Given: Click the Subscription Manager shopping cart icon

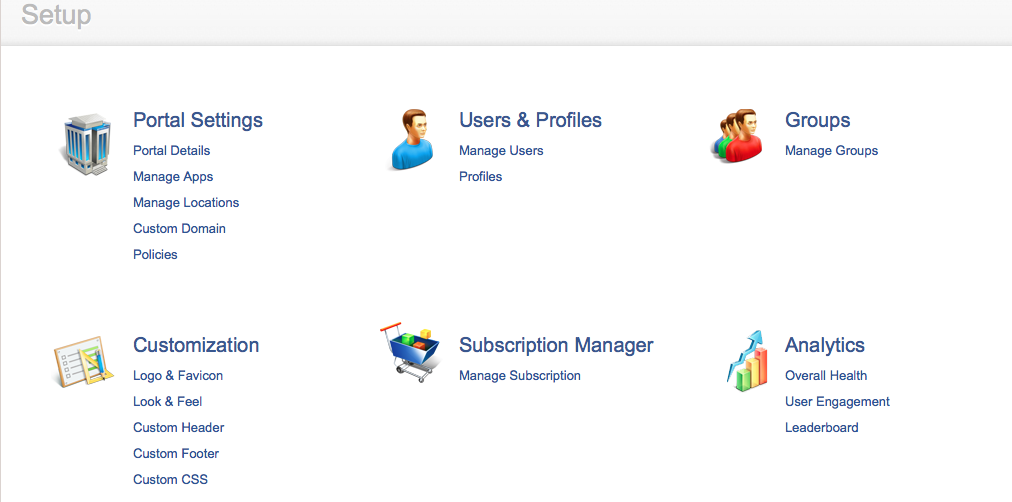Looking at the screenshot, I should (x=410, y=352).
